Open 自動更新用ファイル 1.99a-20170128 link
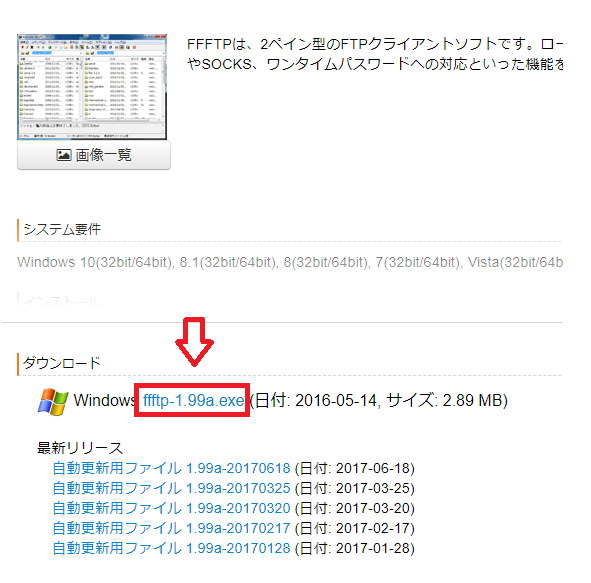 click(x=171, y=548)
